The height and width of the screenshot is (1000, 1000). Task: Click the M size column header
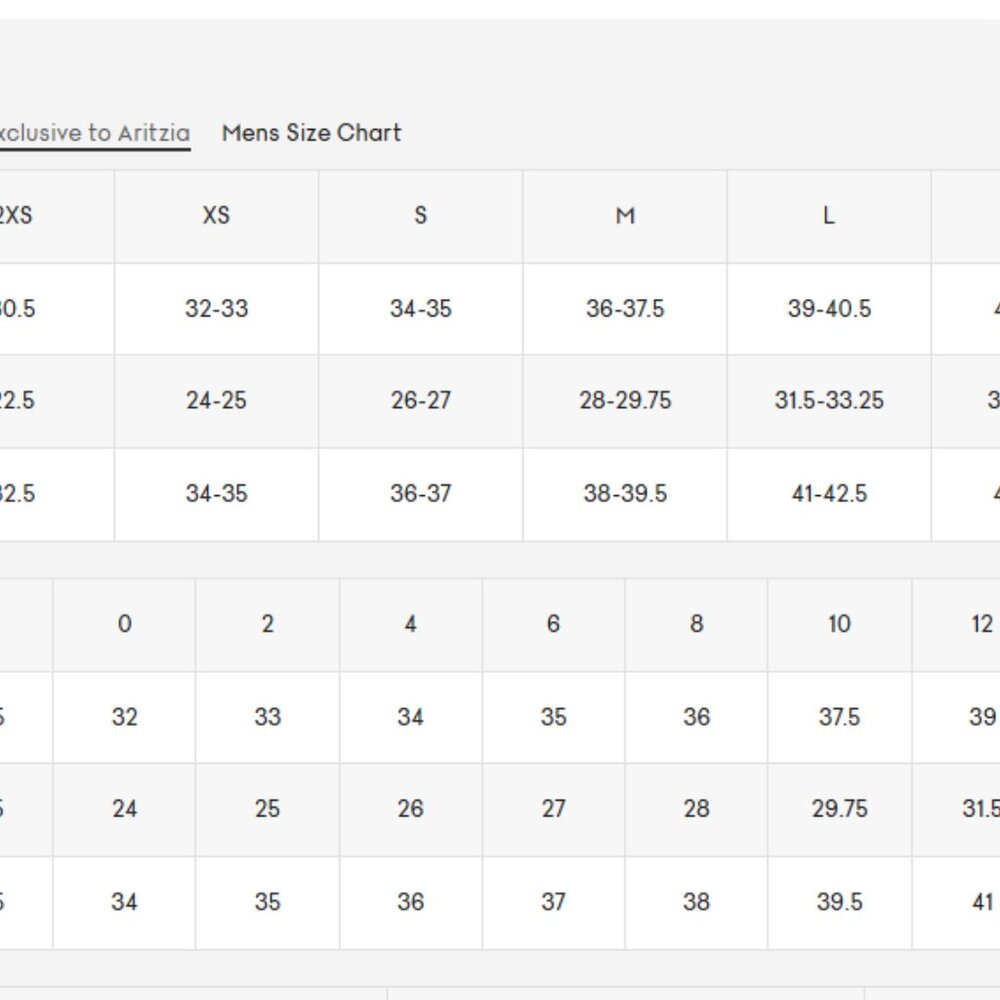[625, 216]
